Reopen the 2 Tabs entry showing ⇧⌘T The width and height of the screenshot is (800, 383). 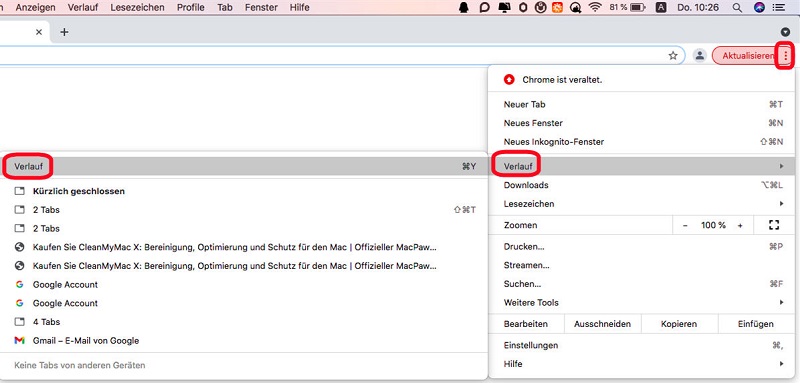point(243,210)
